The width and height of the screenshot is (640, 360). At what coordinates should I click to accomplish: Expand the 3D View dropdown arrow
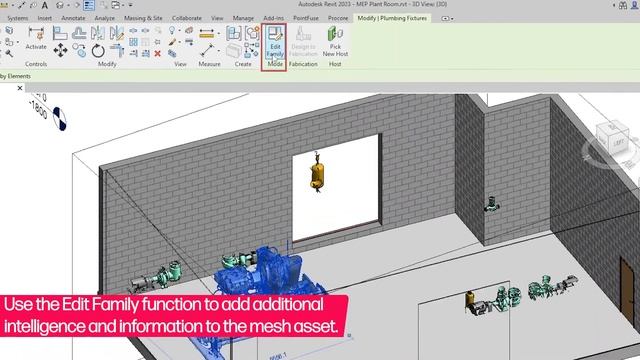(68, 6)
